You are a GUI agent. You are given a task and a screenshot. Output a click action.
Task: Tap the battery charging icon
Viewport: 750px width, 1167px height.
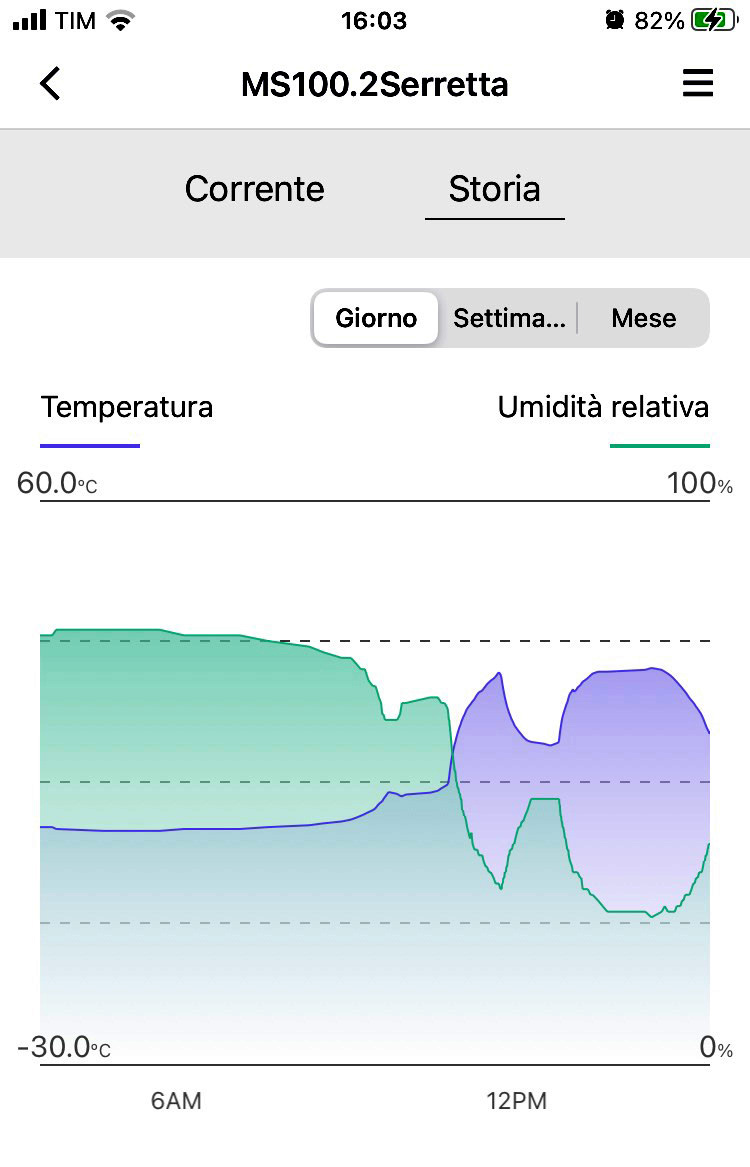pyautogui.click(x=714, y=20)
